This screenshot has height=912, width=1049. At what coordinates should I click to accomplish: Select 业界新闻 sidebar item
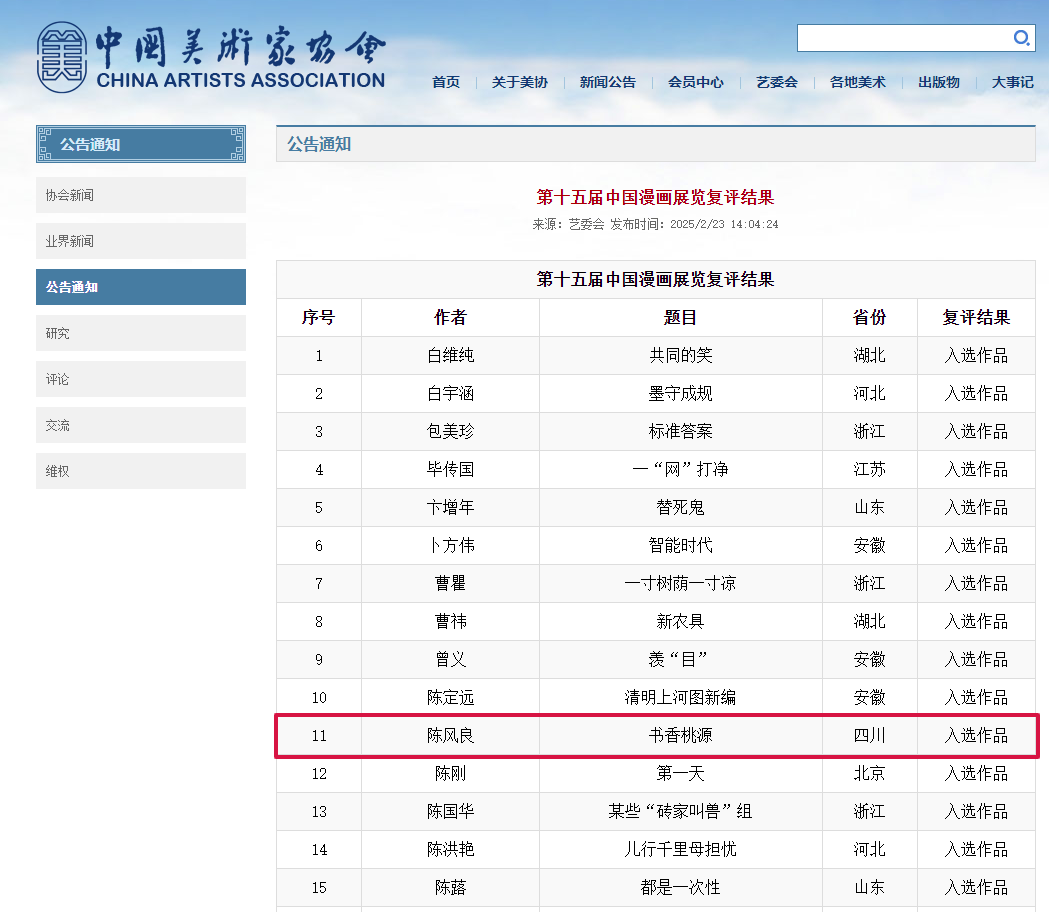click(x=141, y=241)
